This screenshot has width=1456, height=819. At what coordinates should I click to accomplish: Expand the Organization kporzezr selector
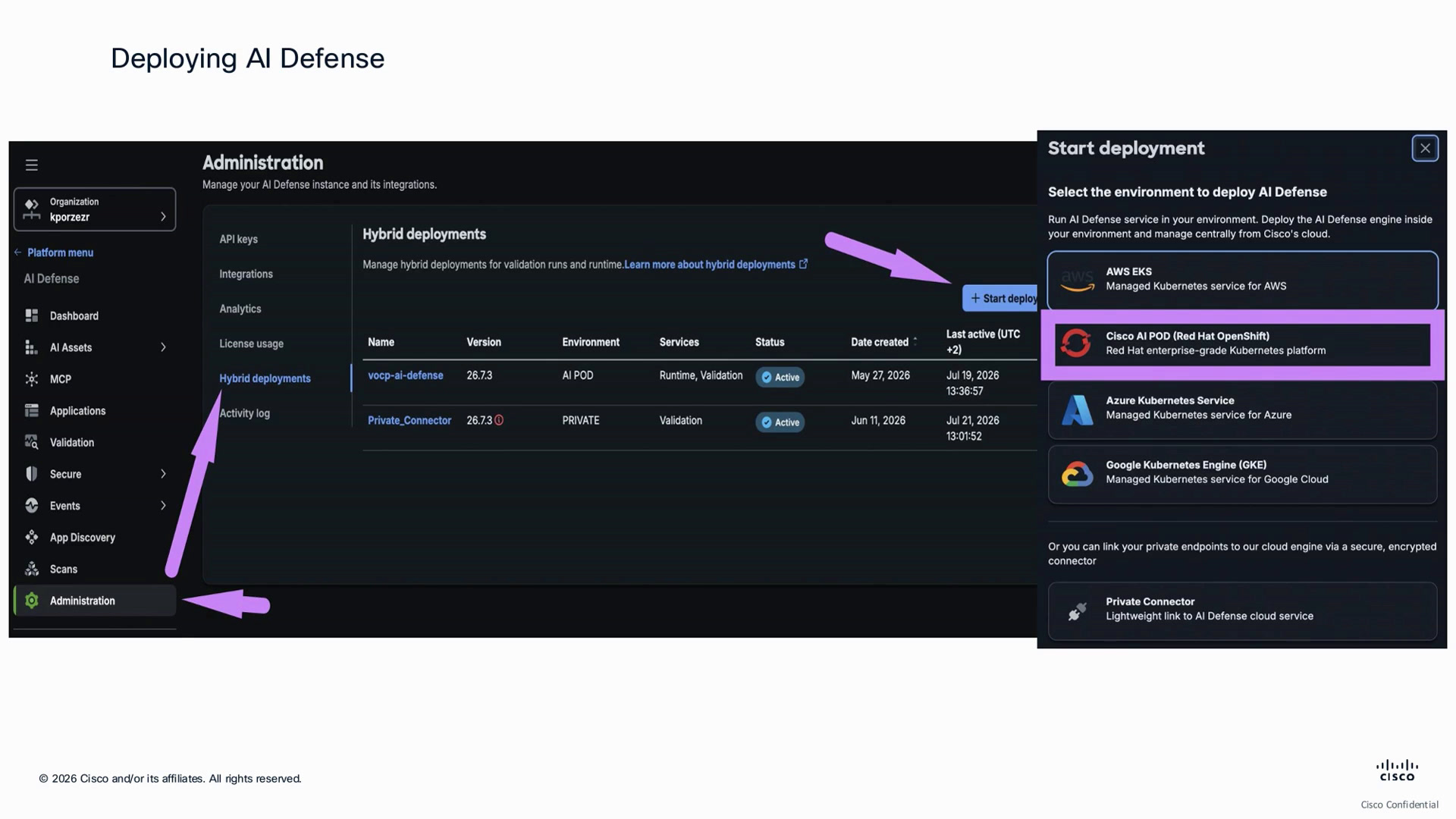point(95,209)
